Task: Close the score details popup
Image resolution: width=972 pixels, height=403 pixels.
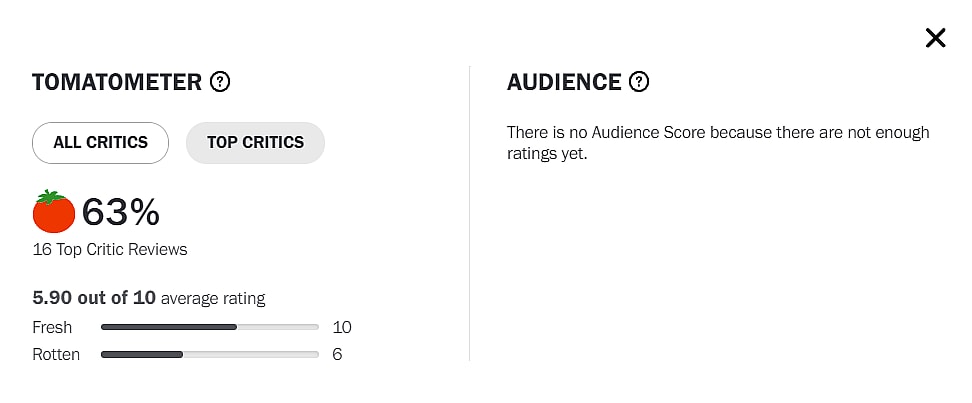Action: tap(935, 38)
